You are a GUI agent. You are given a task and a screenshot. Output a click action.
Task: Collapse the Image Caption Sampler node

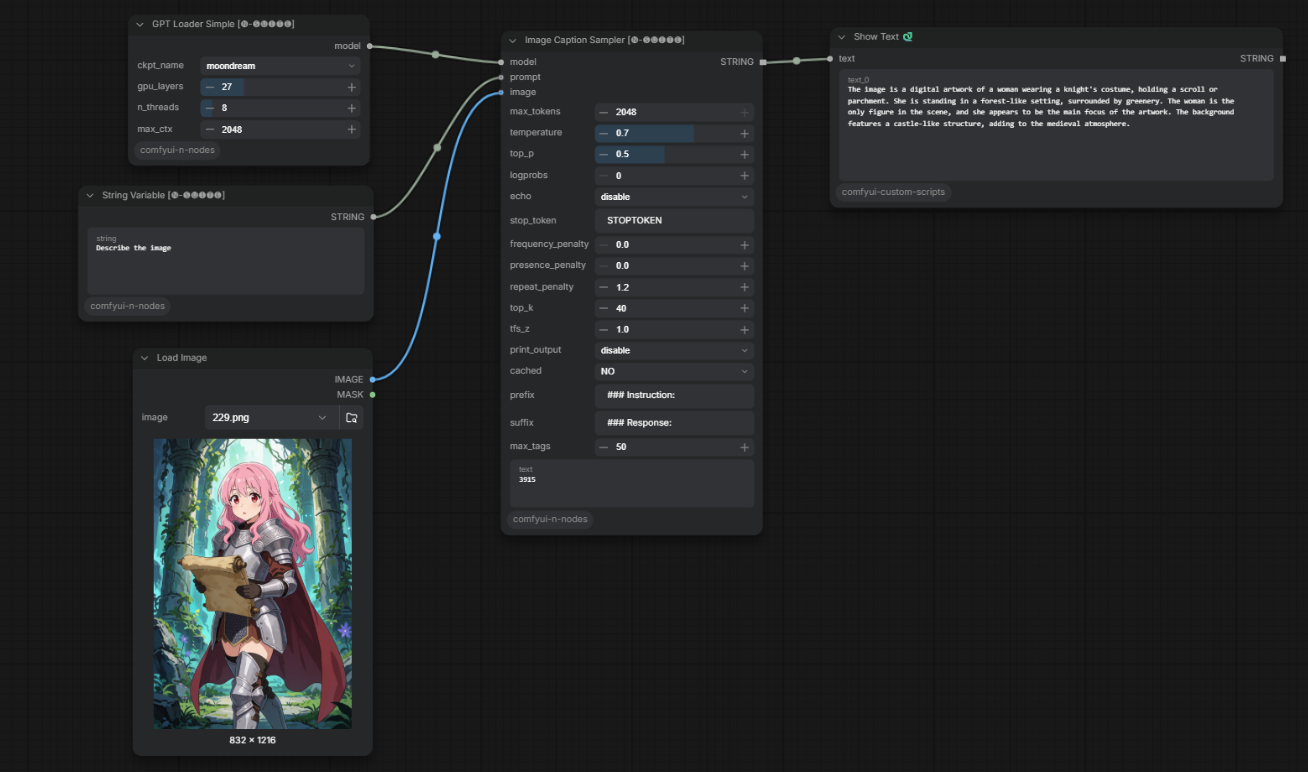[513, 40]
